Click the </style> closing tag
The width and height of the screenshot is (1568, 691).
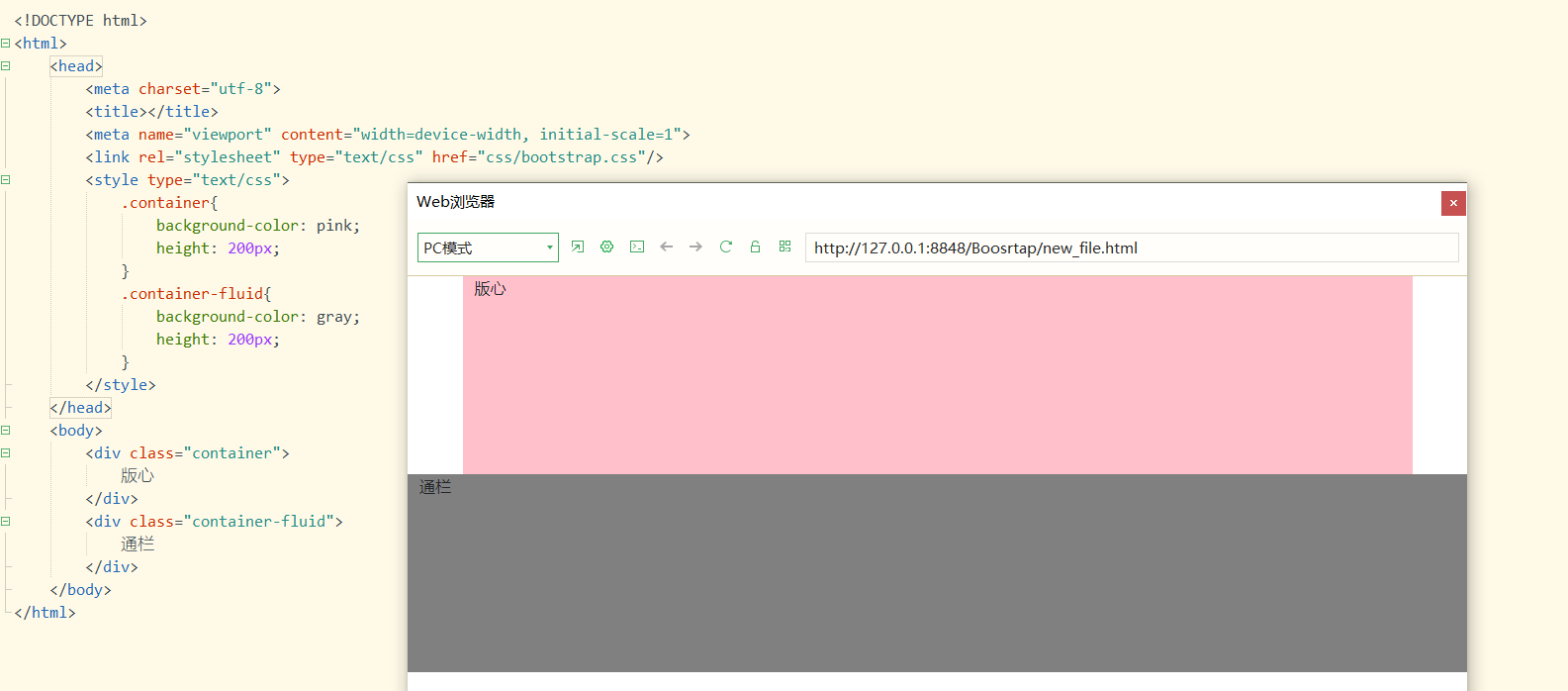[121, 385]
